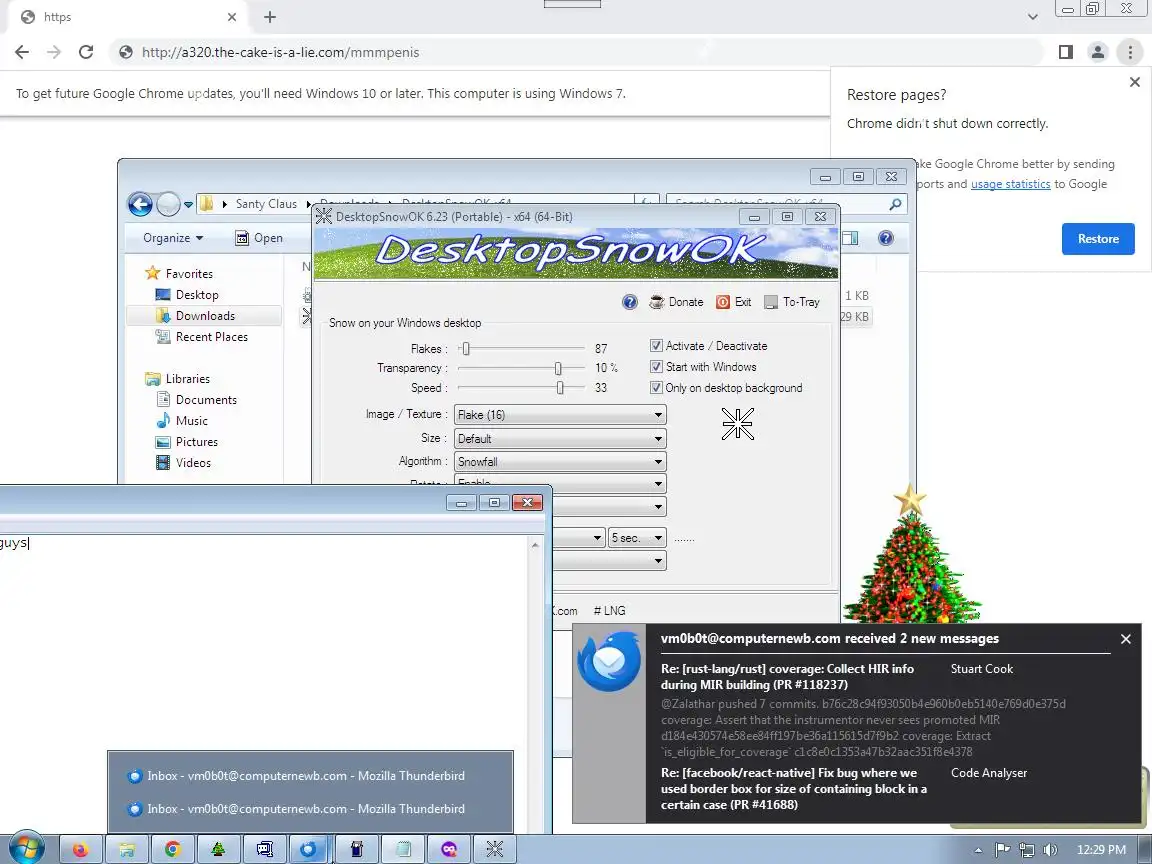This screenshot has width=1152, height=864.
Task: Click the blue Restore button
Action: point(1098,239)
